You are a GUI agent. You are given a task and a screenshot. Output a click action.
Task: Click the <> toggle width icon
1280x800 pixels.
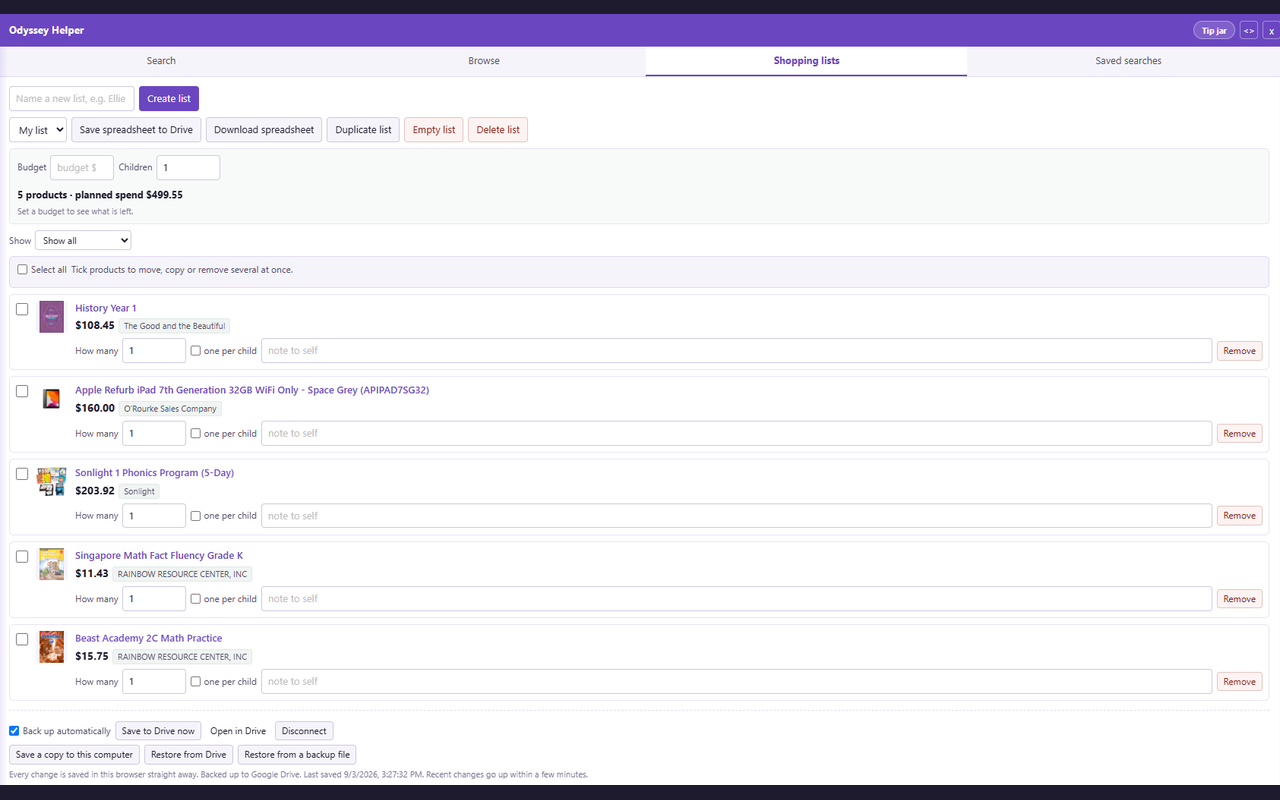tap(1249, 31)
